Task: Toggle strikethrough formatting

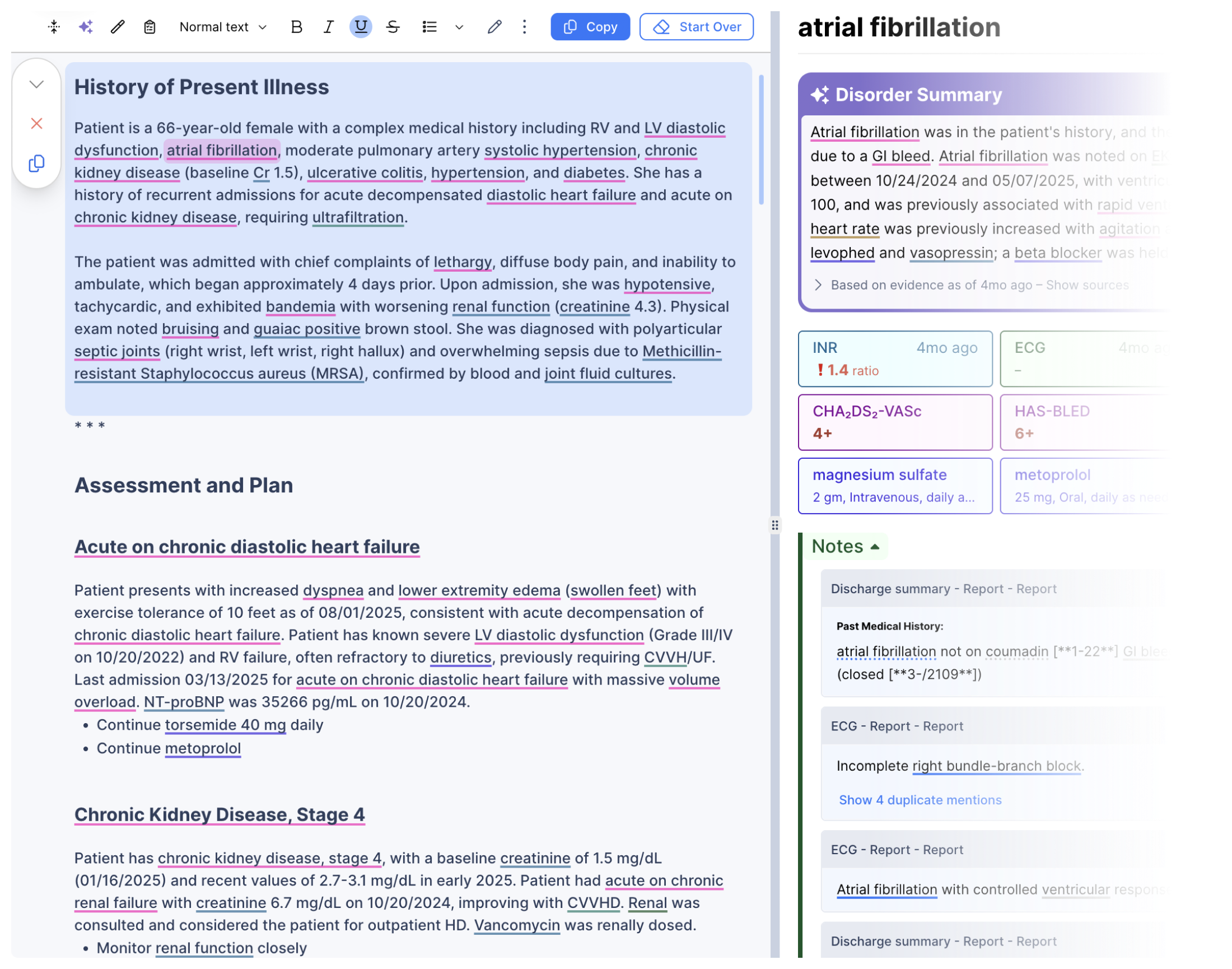Action: click(x=393, y=27)
